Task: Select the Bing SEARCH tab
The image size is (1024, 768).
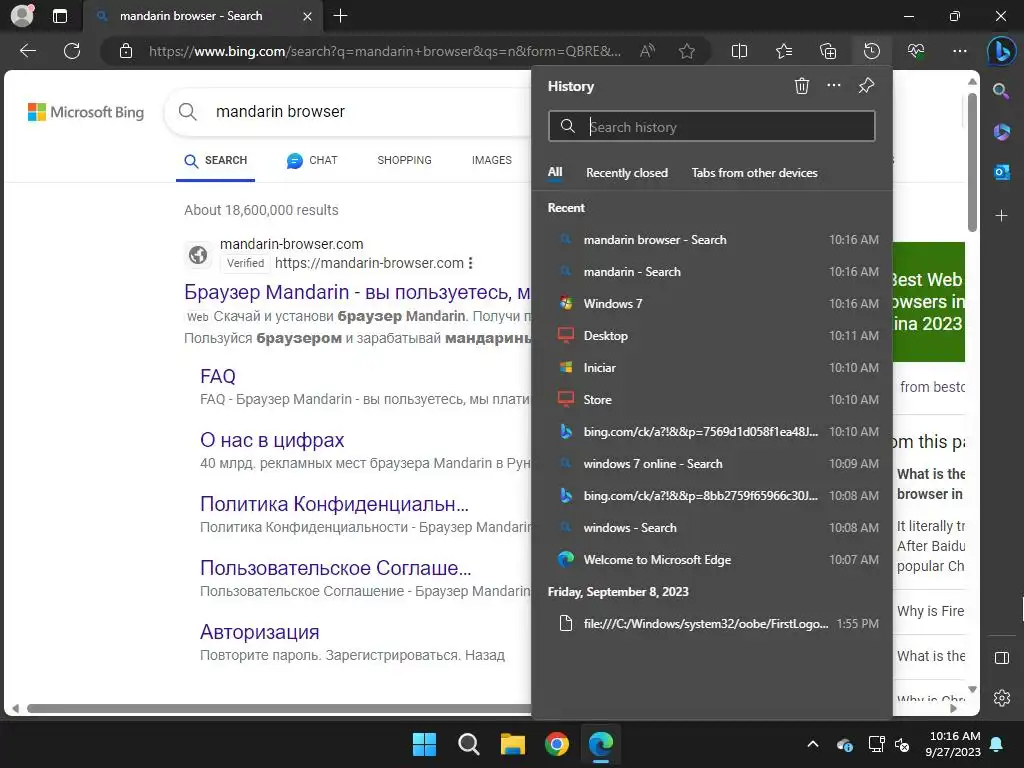Action: coord(216,161)
